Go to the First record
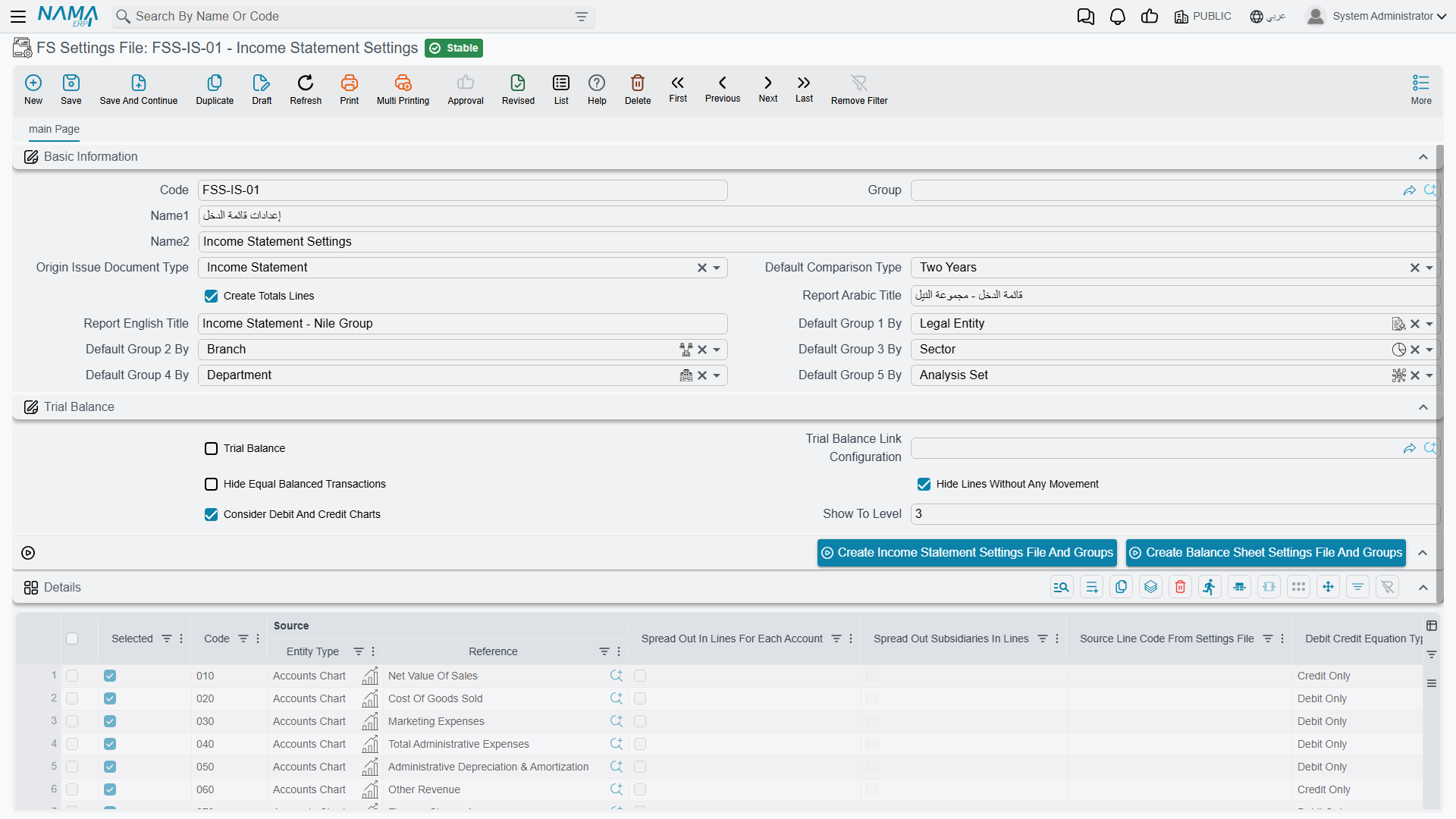The image size is (1456, 819). 678,83
